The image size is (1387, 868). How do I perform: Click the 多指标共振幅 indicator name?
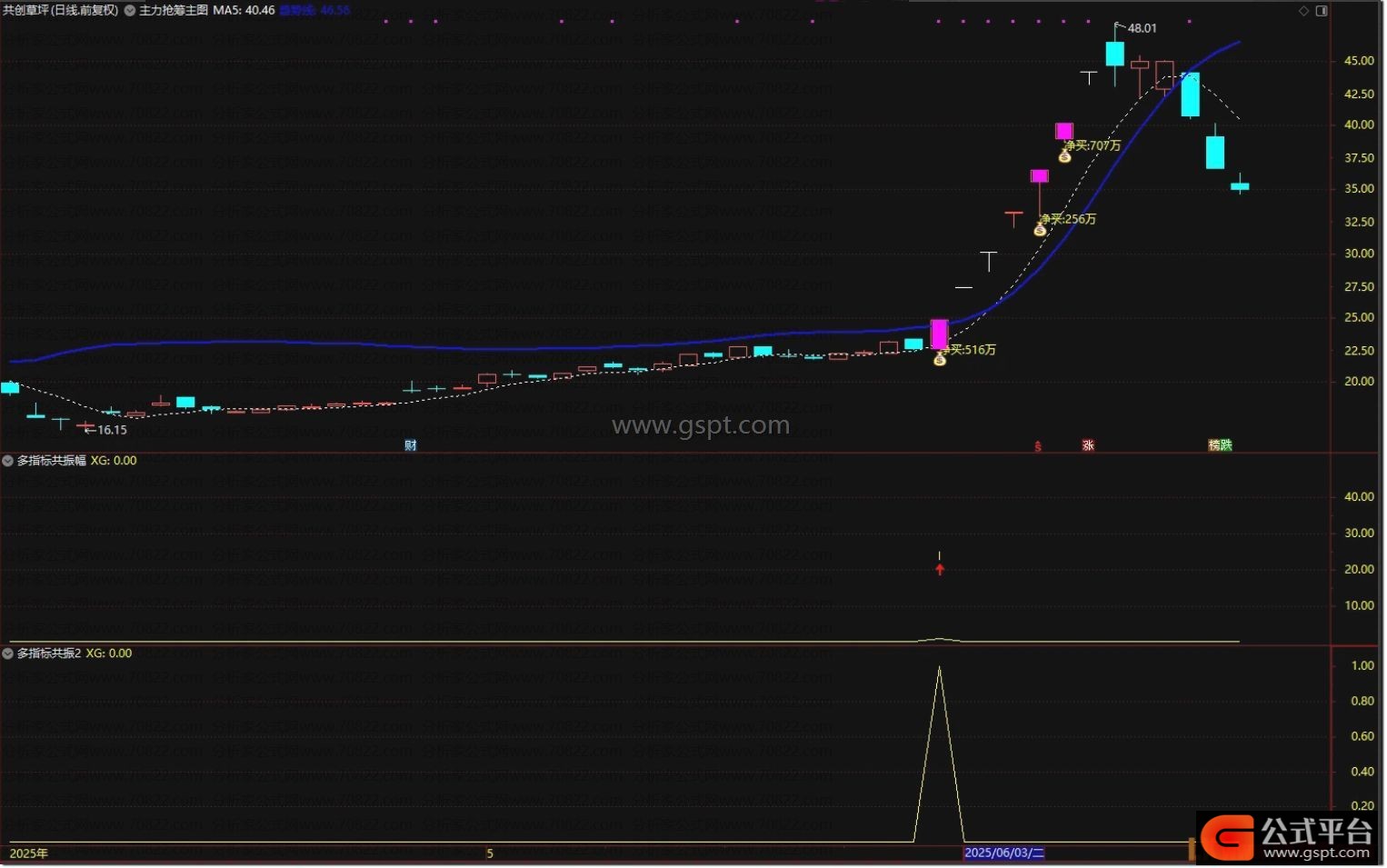coord(52,462)
